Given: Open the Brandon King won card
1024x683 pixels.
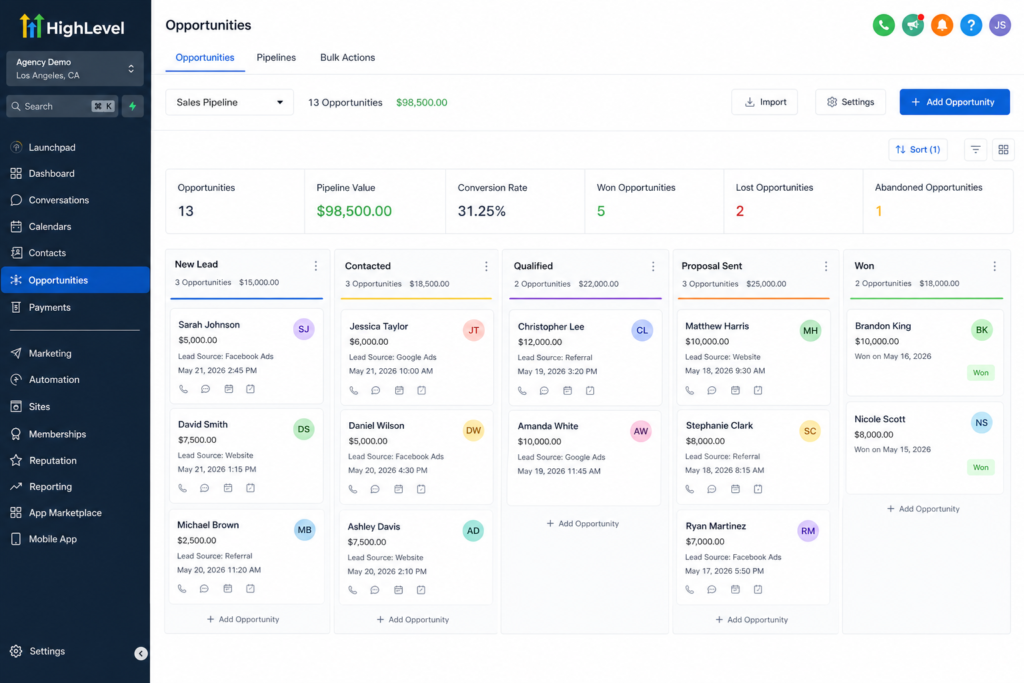Looking at the screenshot, I should [925, 352].
